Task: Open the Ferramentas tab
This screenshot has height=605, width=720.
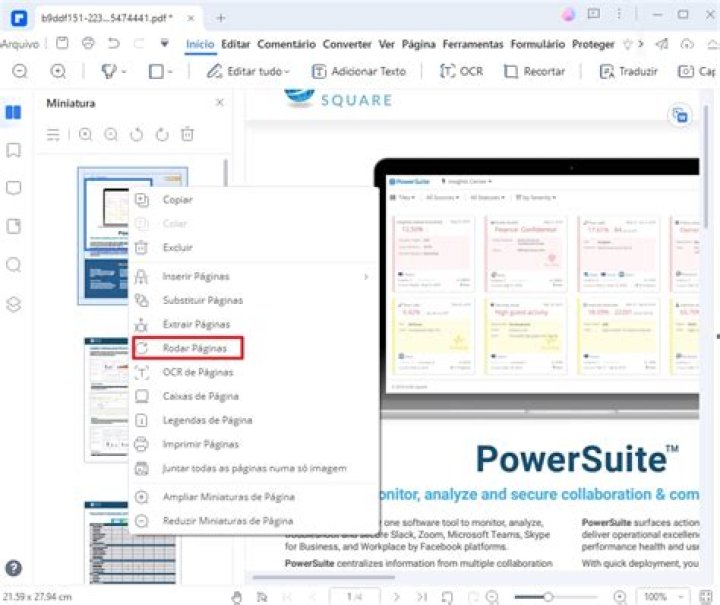Action: (x=472, y=44)
